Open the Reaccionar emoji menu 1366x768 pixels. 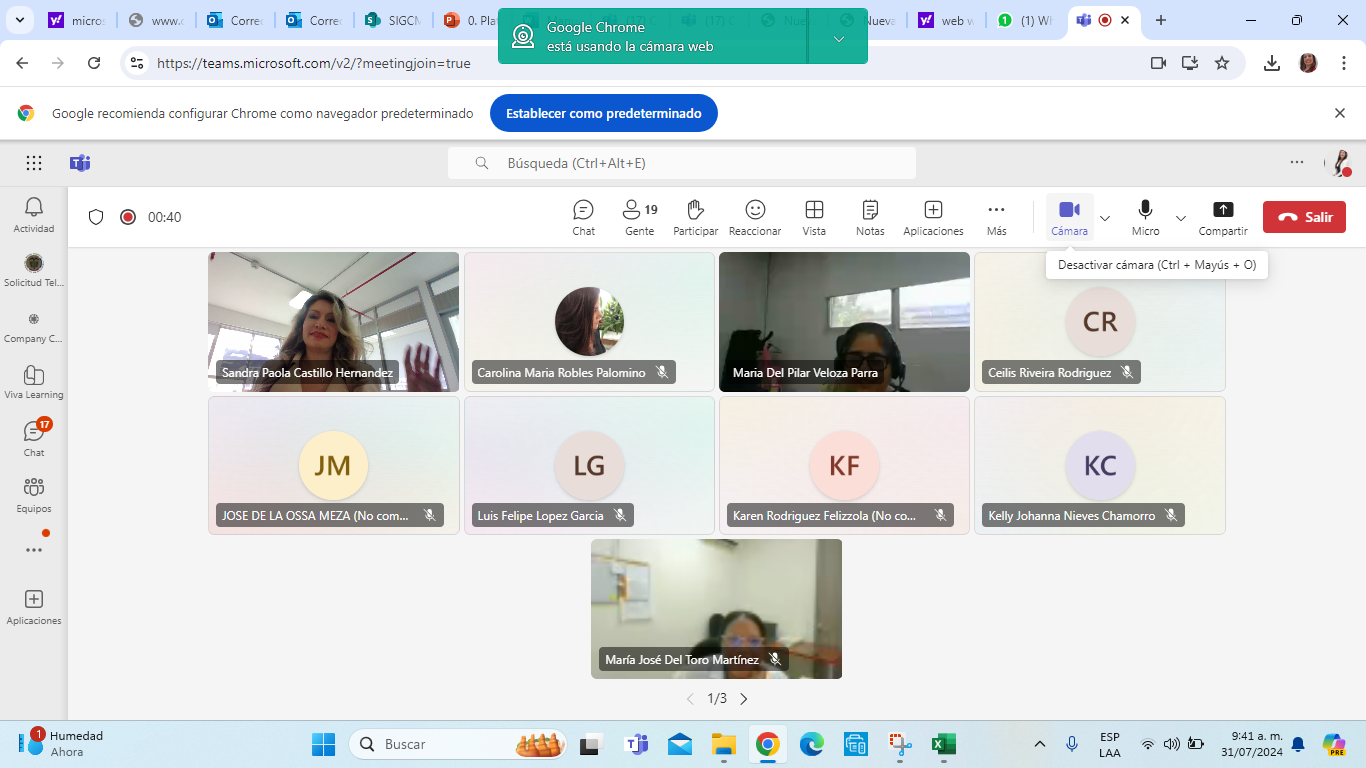(x=755, y=218)
